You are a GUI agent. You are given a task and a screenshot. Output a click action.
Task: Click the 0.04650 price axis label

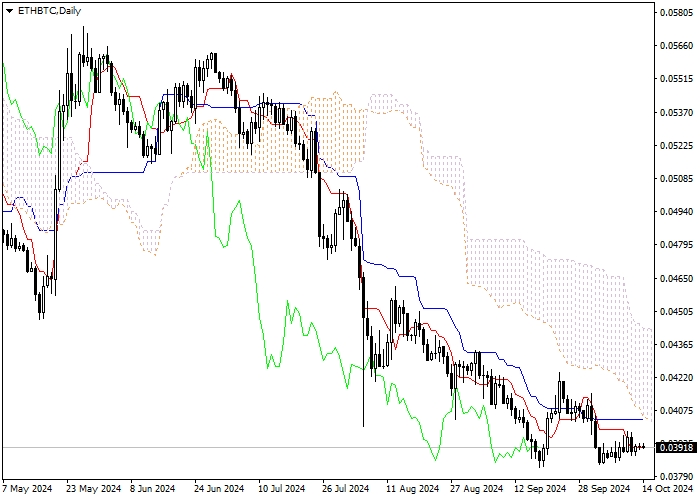677,279
